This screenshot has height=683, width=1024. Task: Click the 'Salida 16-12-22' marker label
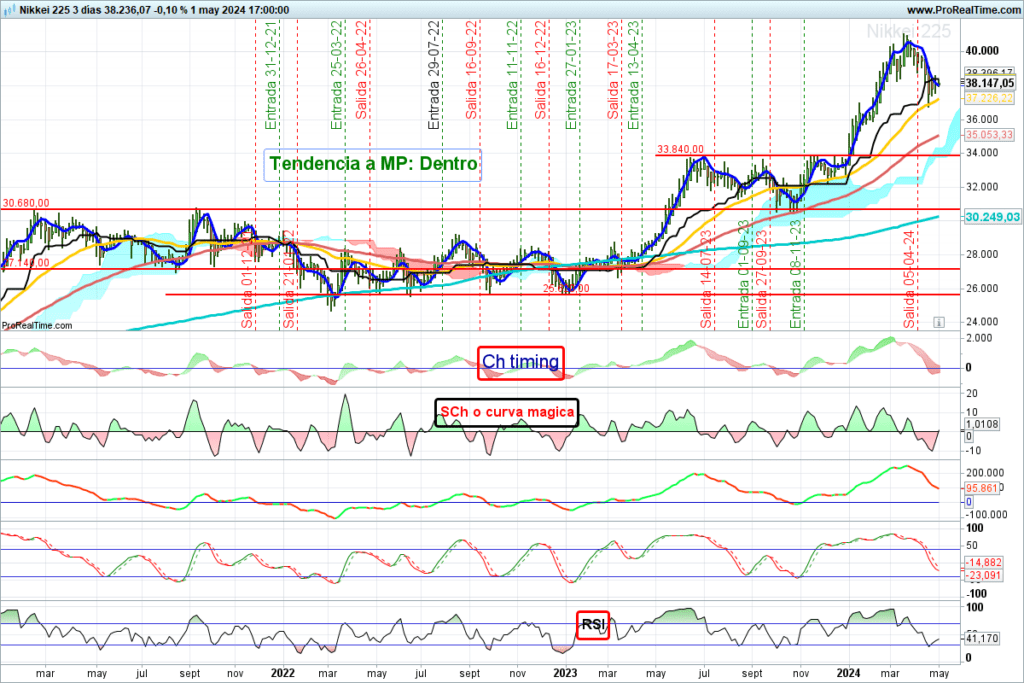click(541, 70)
